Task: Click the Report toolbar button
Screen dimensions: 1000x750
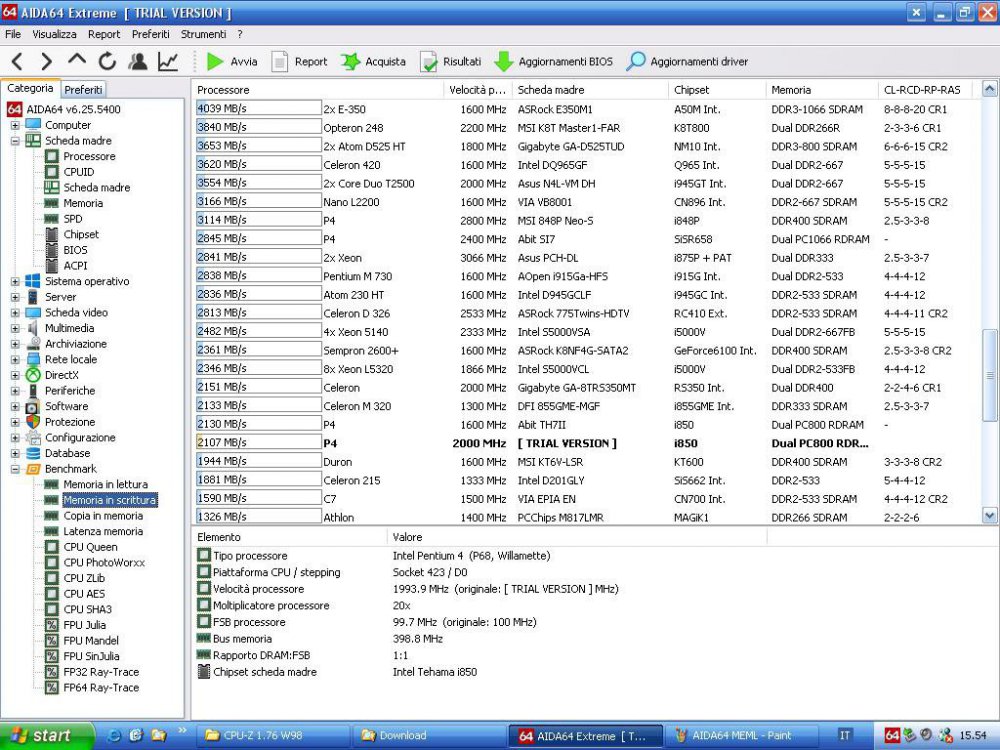Action: tap(299, 62)
